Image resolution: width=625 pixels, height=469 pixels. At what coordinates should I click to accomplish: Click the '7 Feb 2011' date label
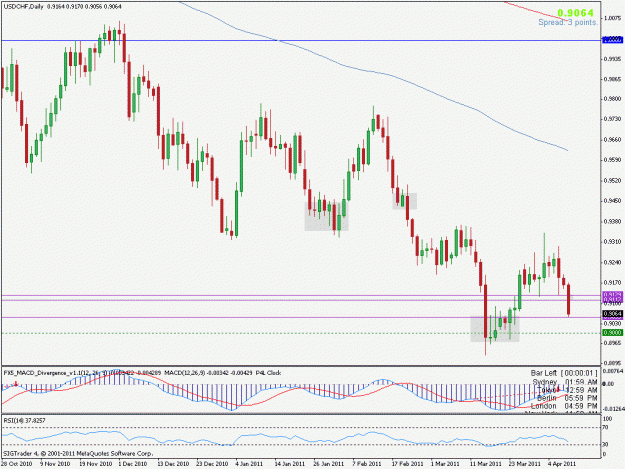[x=367, y=464]
